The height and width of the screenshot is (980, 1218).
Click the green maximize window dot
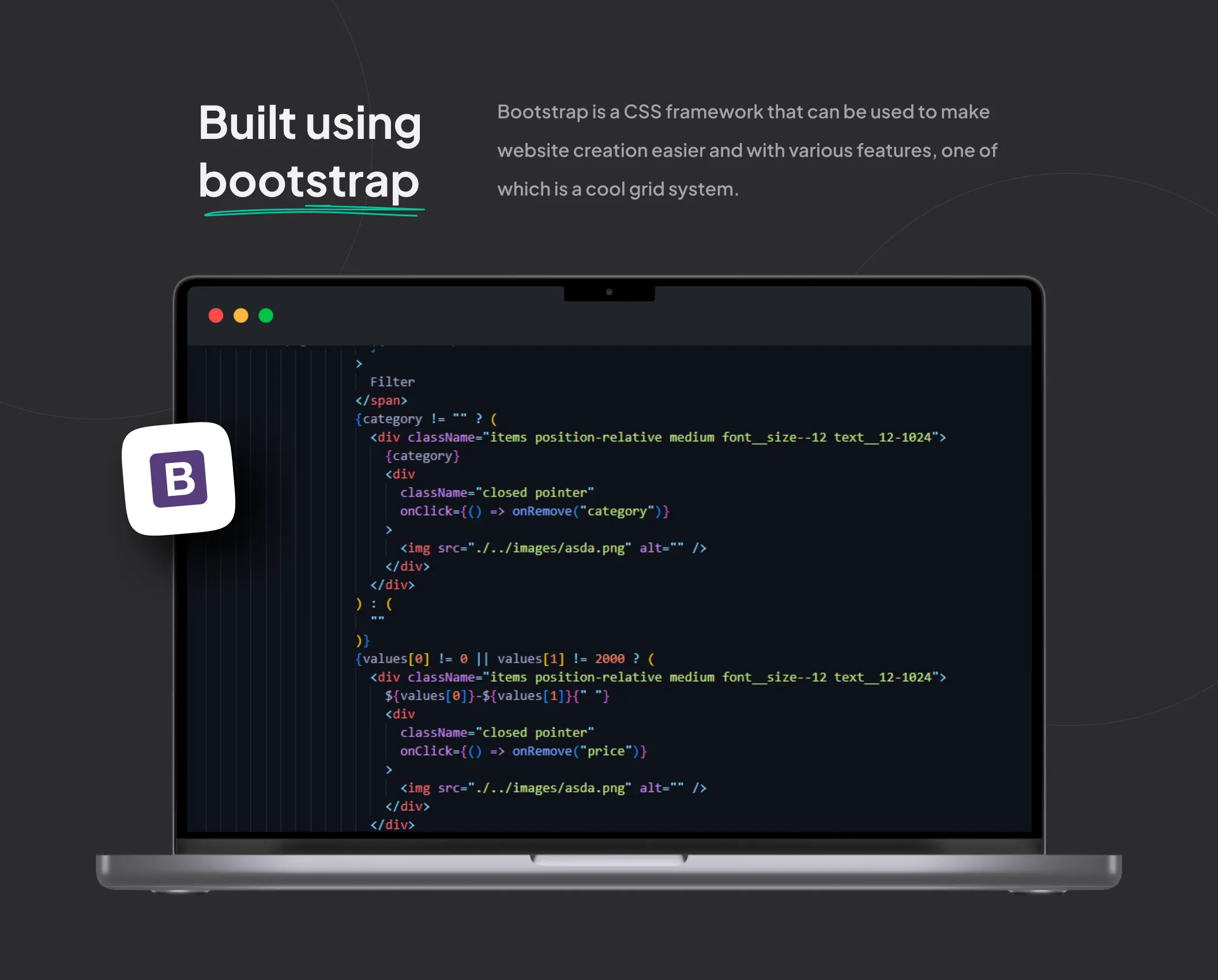(x=266, y=315)
